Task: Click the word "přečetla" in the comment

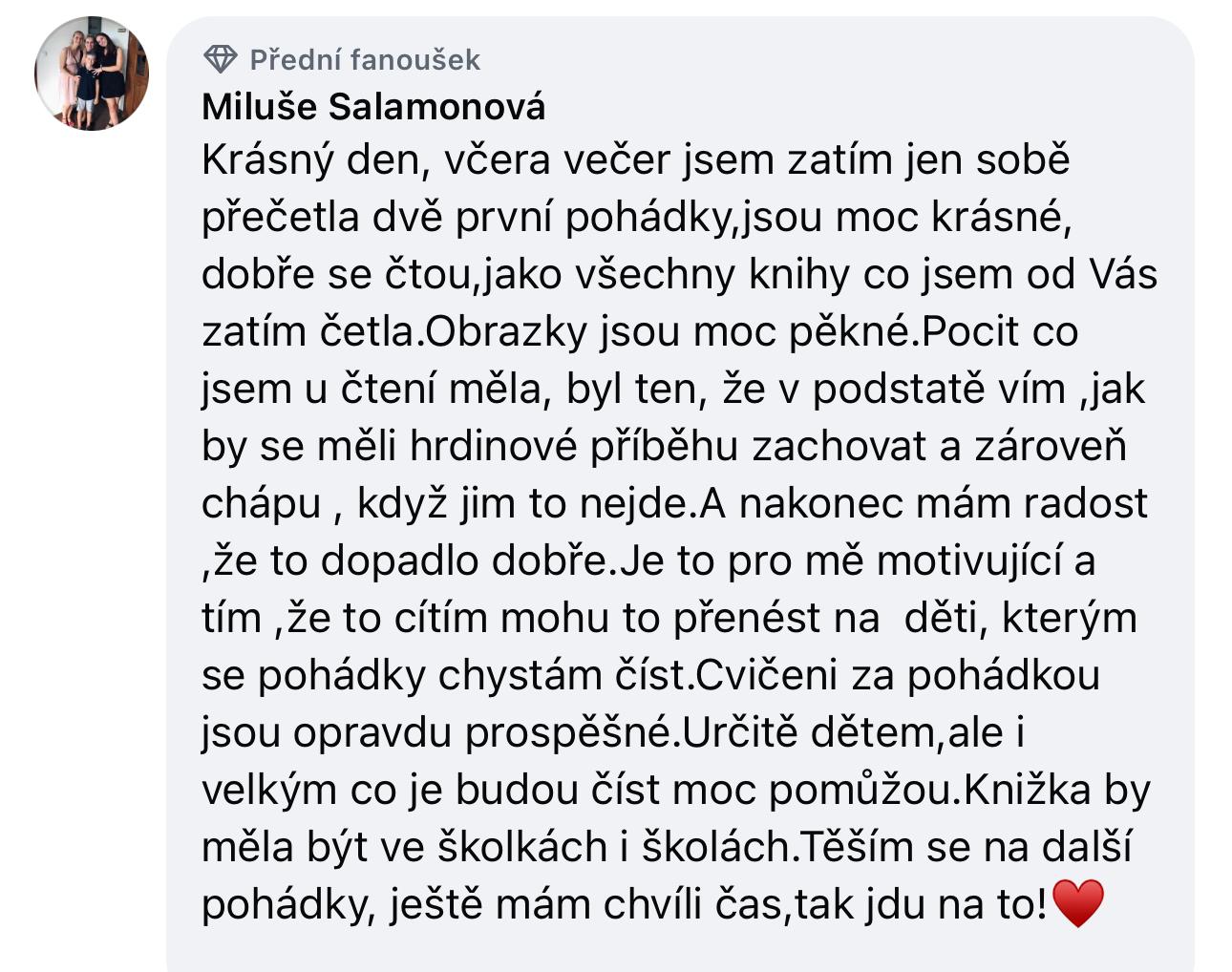Action: tap(267, 218)
